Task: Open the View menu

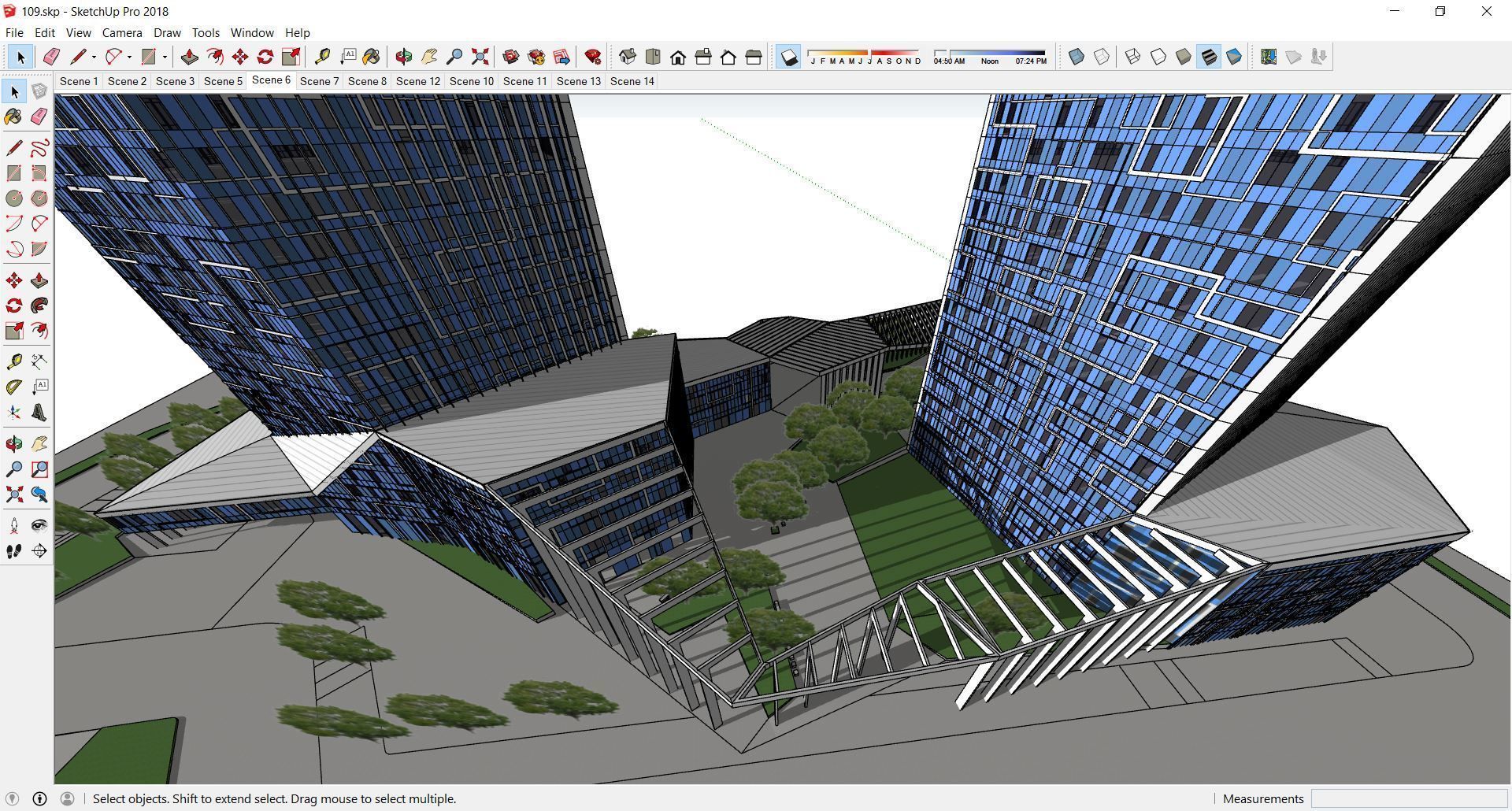Action: coord(78,33)
